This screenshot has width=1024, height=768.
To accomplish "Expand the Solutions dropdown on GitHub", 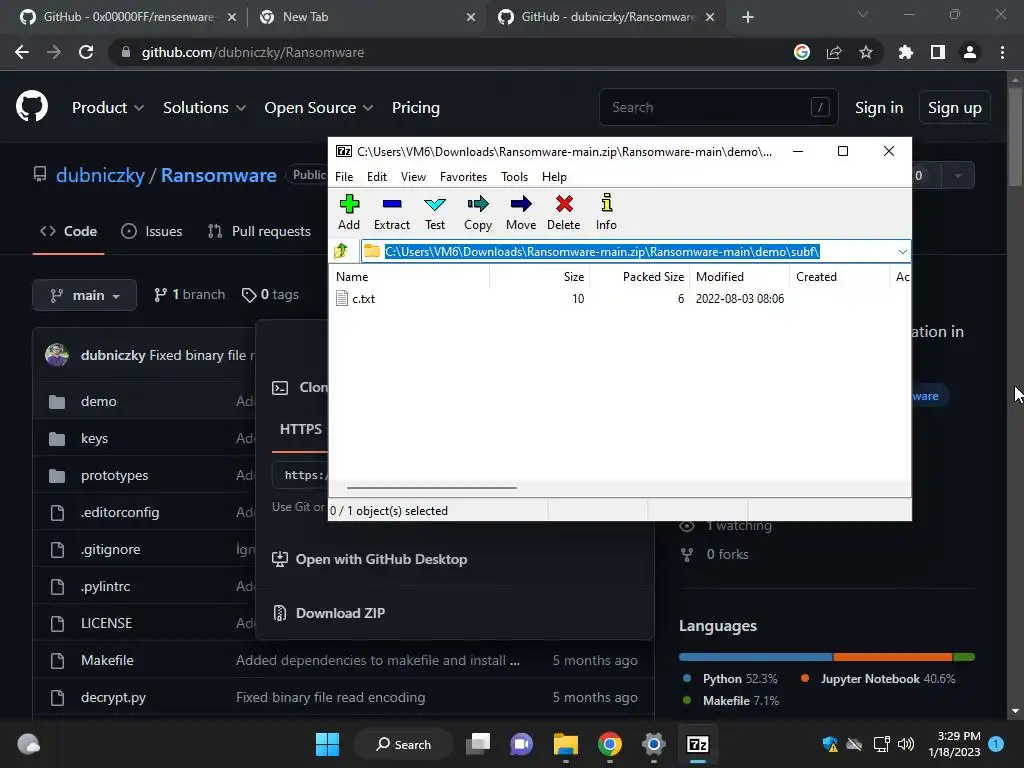I will click(x=204, y=108).
